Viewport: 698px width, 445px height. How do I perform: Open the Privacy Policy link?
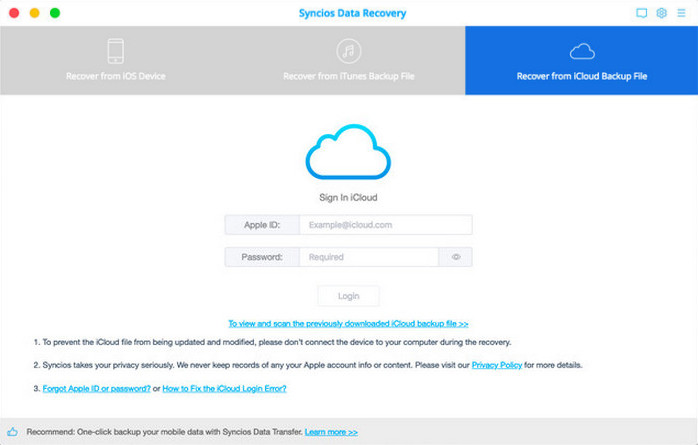click(496, 366)
